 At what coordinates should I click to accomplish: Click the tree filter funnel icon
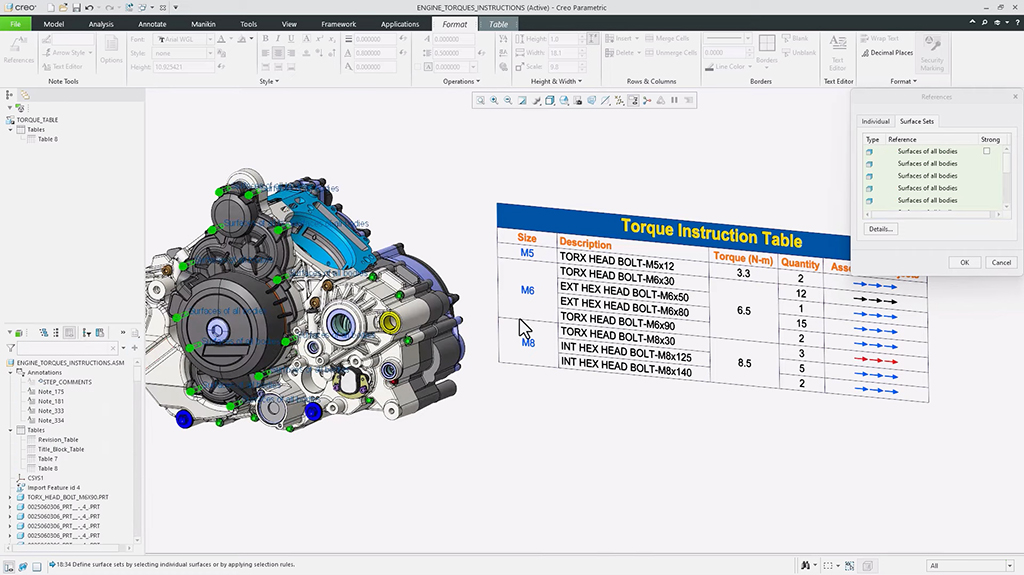[x=10, y=348]
